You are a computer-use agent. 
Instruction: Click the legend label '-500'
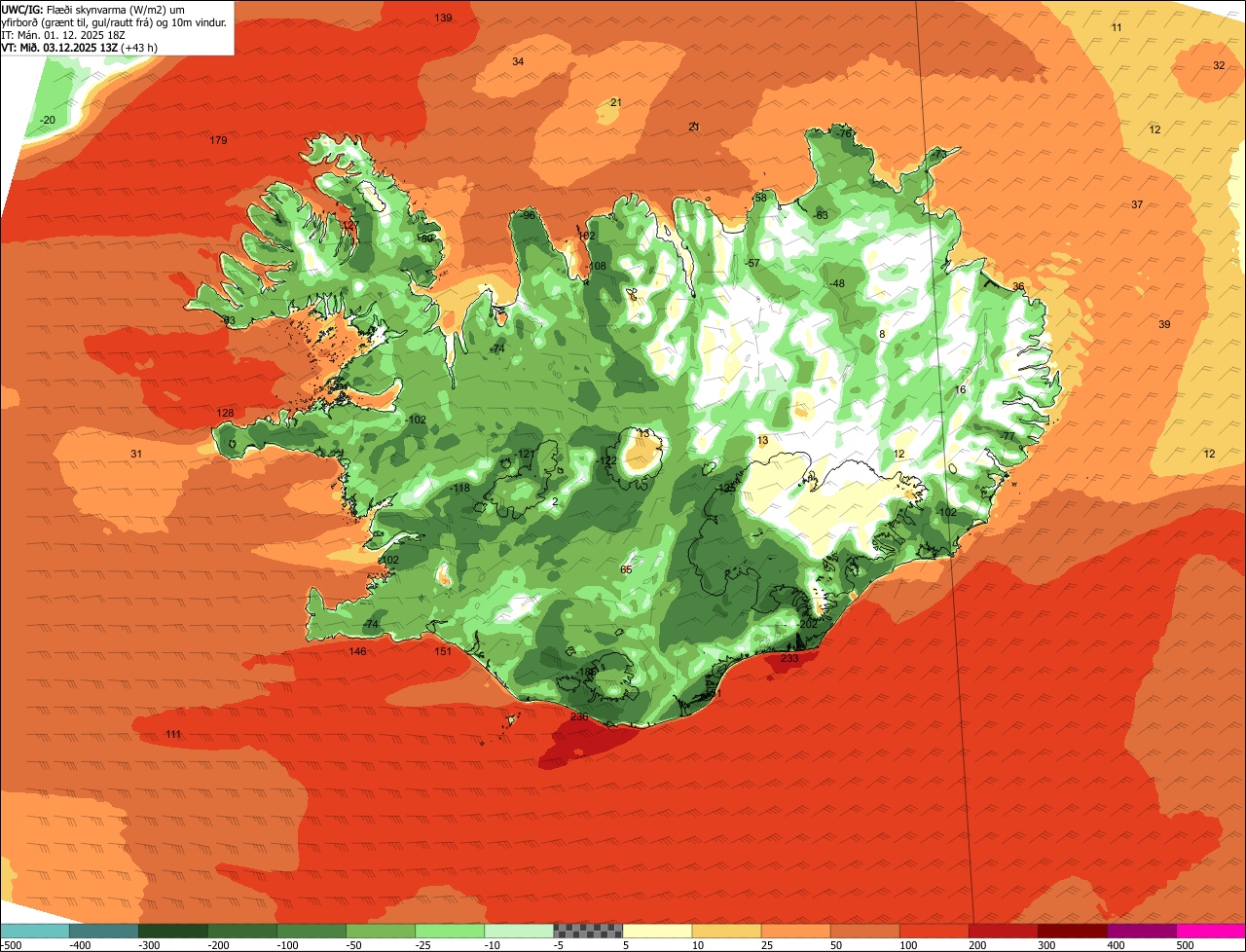tap(11, 945)
